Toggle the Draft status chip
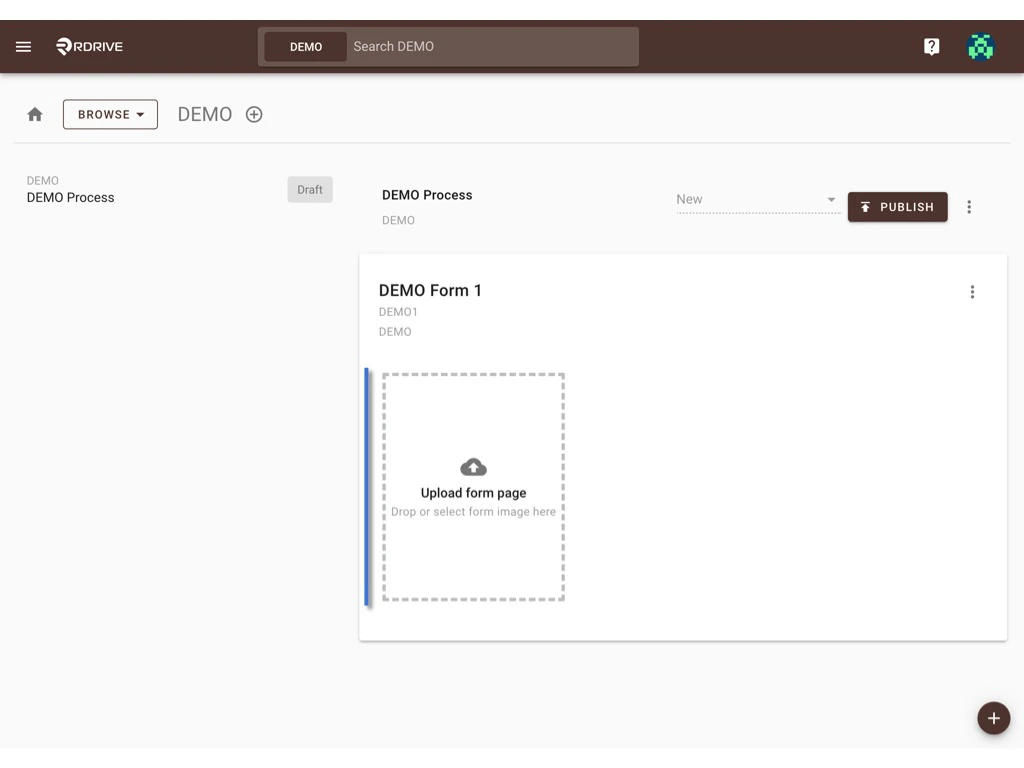The height and width of the screenshot is (768, 1024). (x=309, y=189)
